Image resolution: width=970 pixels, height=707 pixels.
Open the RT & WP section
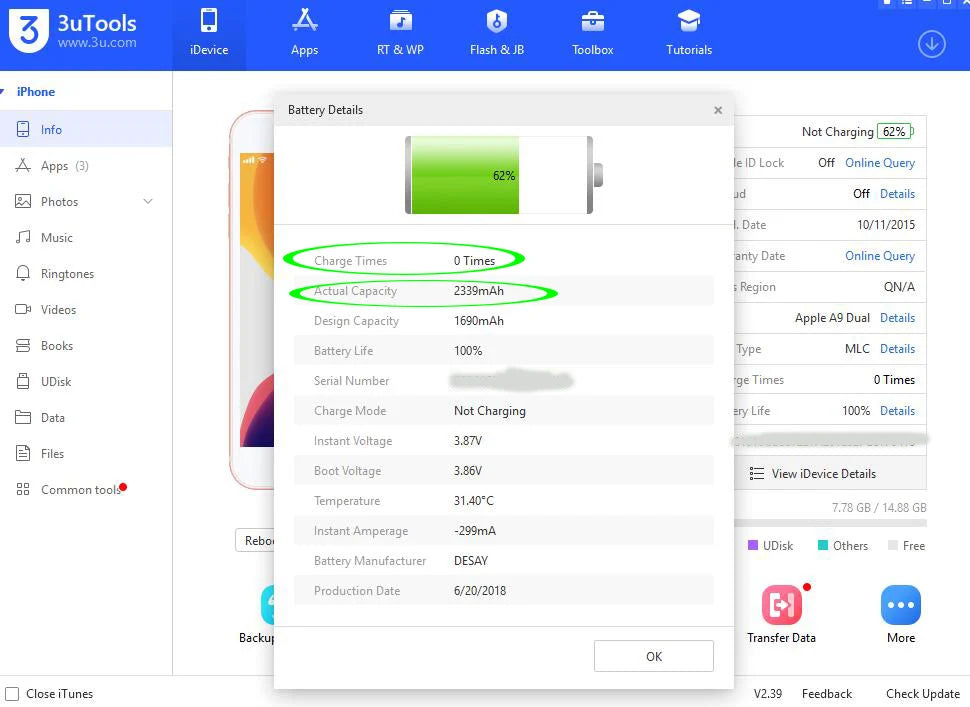[x=400, y=34]
